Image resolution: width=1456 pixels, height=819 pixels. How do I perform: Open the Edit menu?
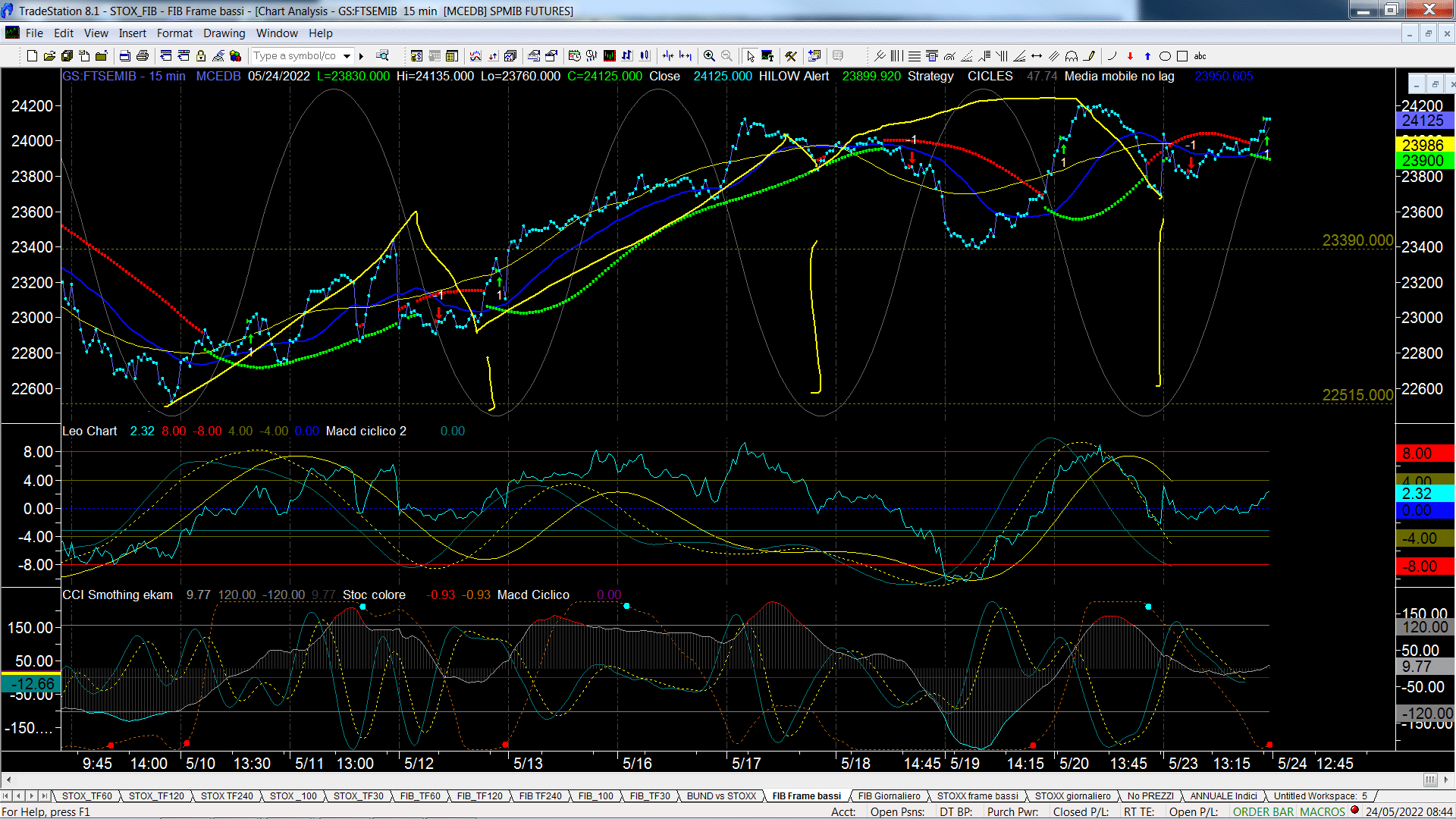click(x=64, y=33)
